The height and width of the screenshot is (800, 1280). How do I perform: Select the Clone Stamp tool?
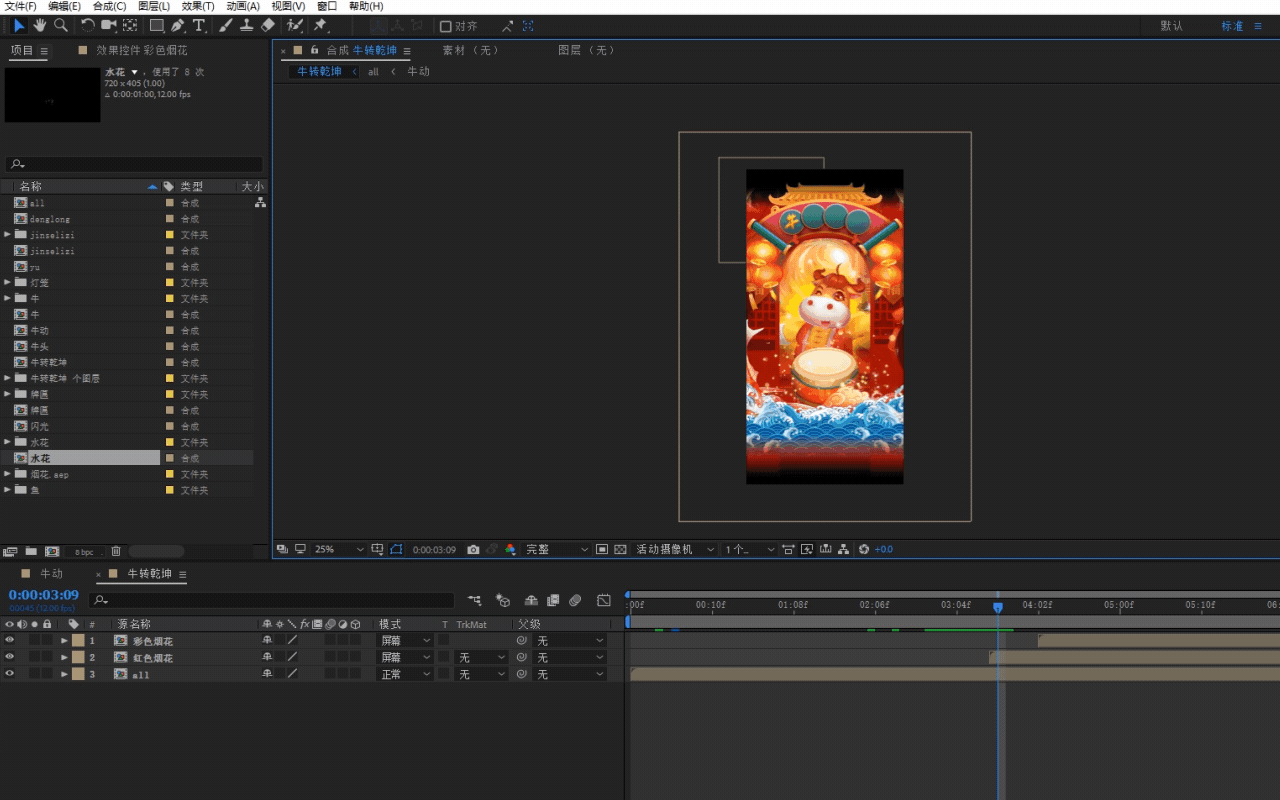point(246,26)
